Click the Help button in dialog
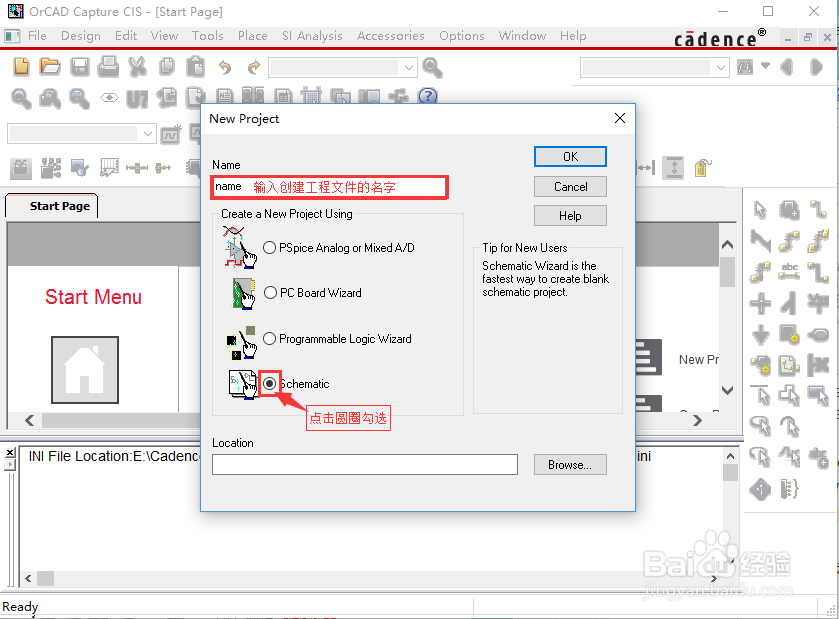Image resolution: width=839 pixels, height=619 pixels. click(x=570, y=216)
